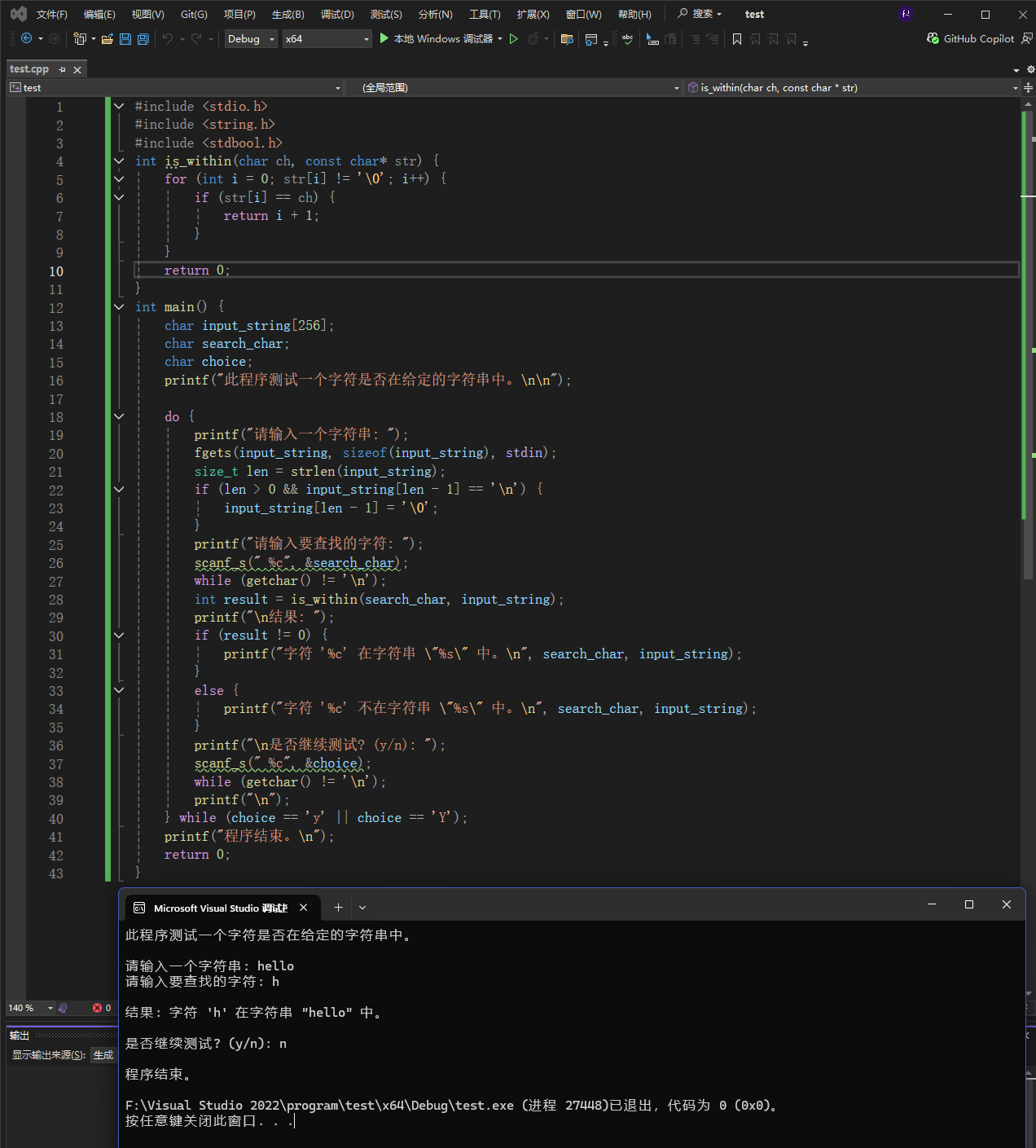Open the 生成 output source dropdown
Image resolution: width=1036 pixels, height=1148 pixels.
click(103, 1054)
